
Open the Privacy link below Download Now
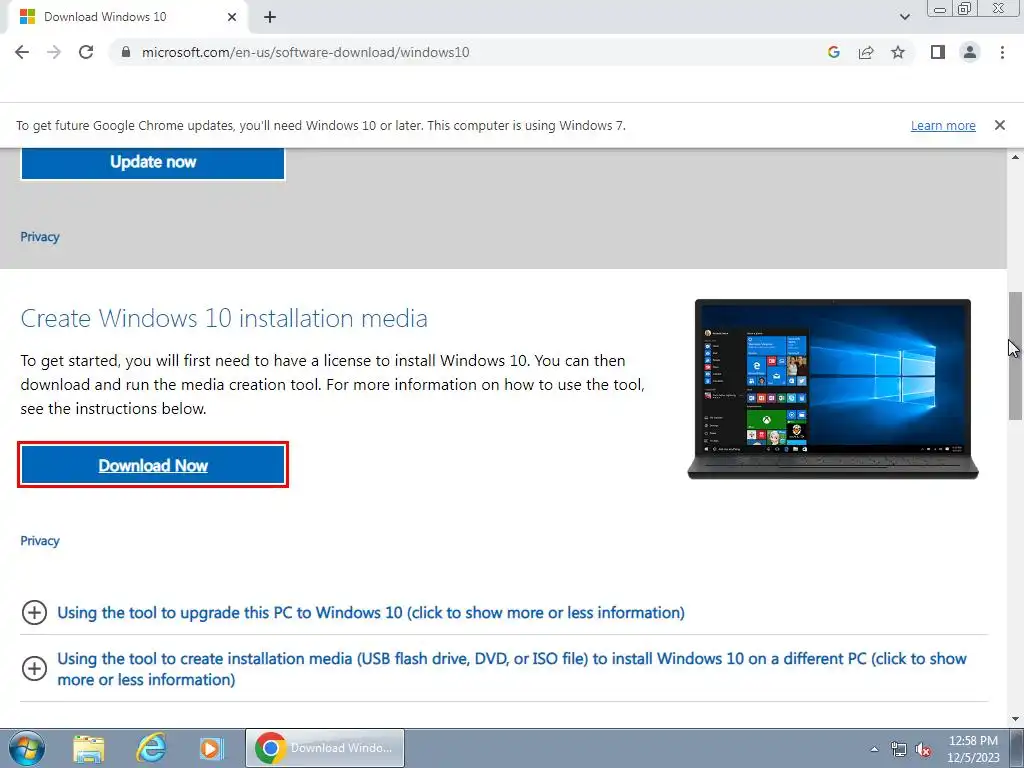coord(40,541)
